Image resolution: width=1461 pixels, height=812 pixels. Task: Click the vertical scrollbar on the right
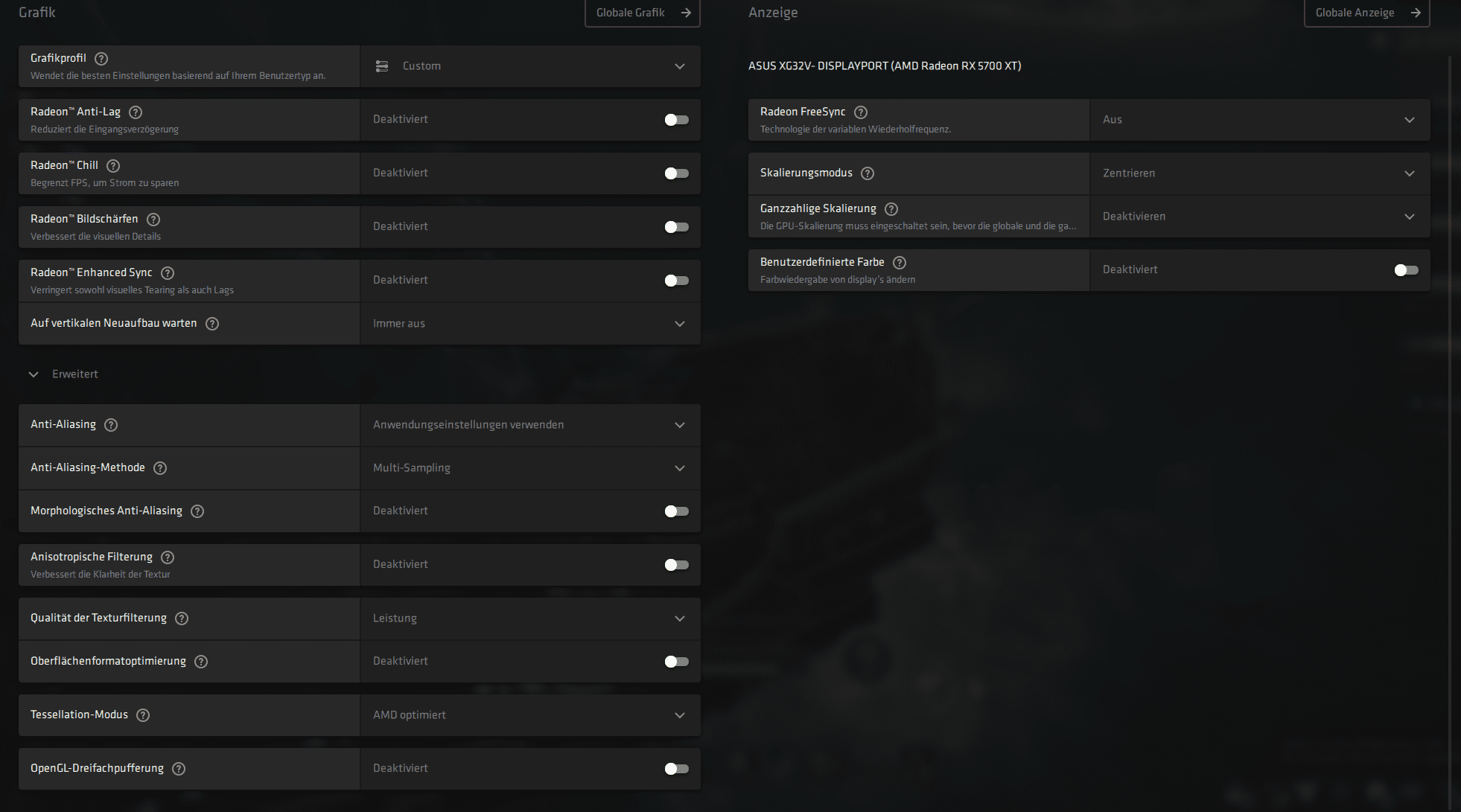point(1449,432)
